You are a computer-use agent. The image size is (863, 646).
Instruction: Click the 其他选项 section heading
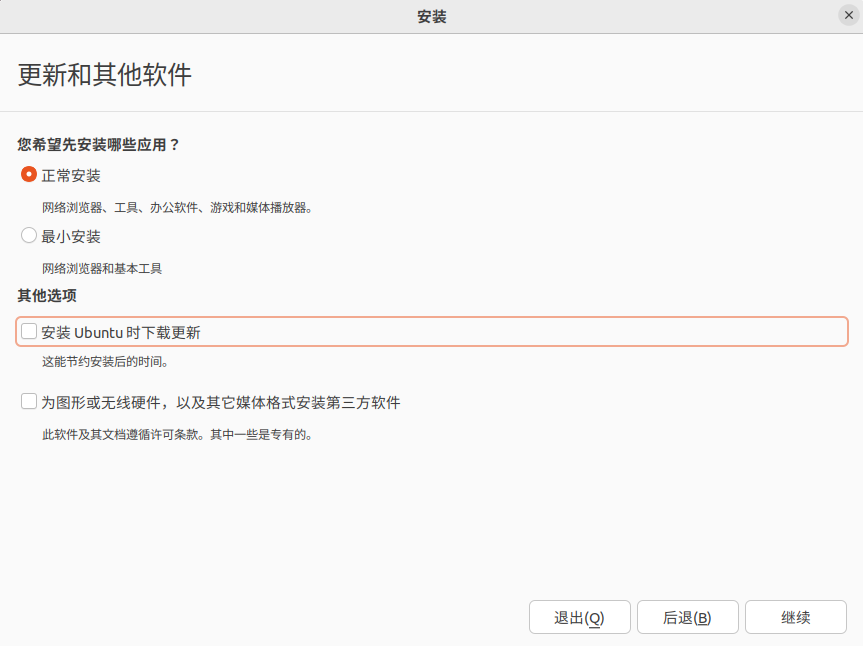point(47,295)
